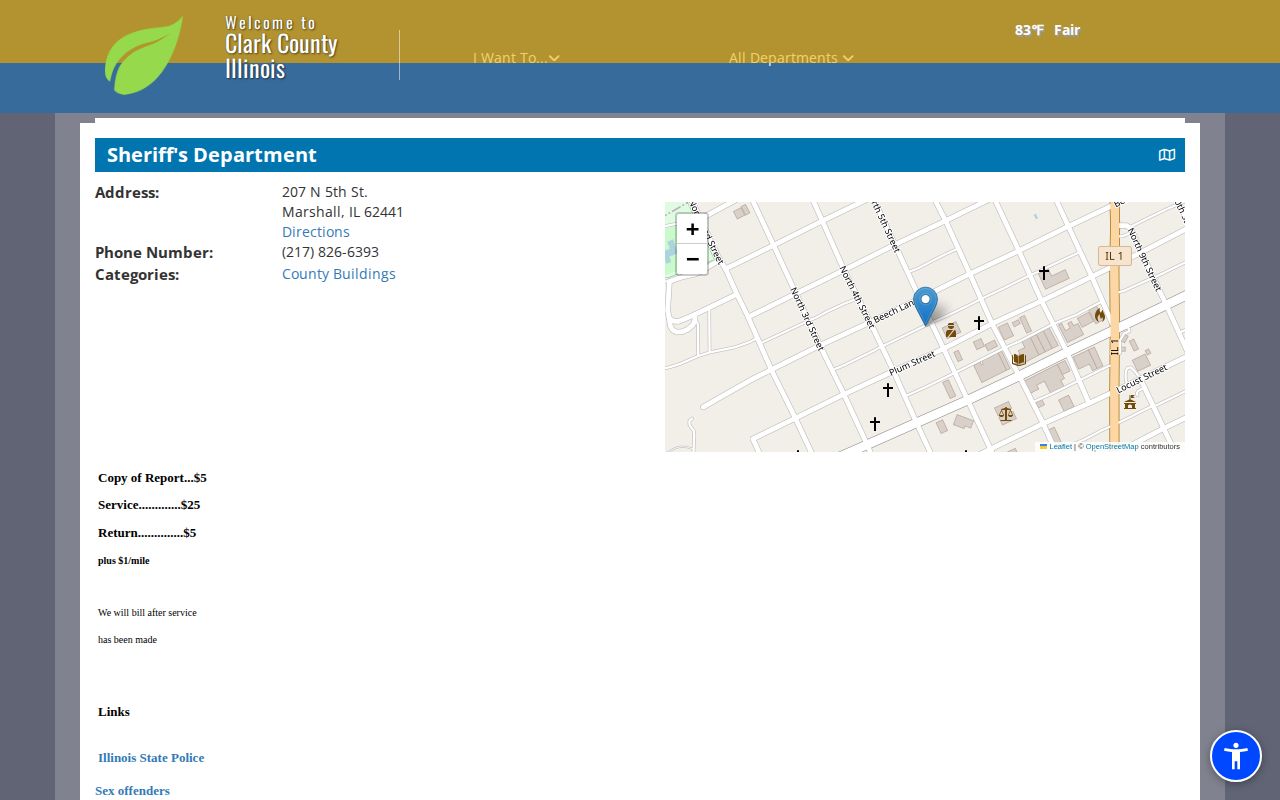The height and width of the screenshot is (800, 1280).
Task: Click the address line '207 N 5th St.'
Action: [325, 192]
